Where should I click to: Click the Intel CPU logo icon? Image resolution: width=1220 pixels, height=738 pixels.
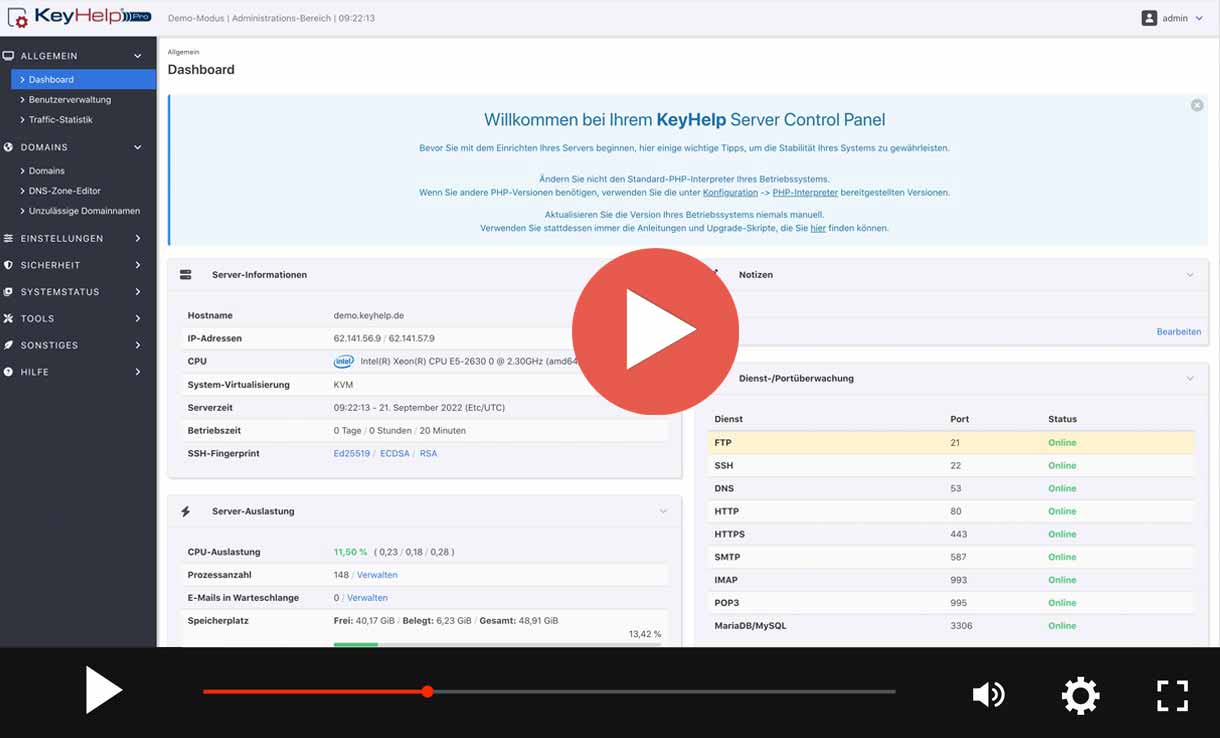[344, 361]
